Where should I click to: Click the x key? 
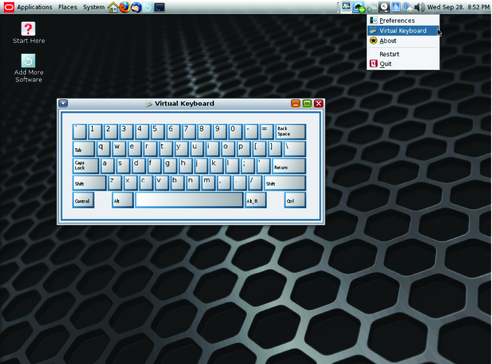130,183
